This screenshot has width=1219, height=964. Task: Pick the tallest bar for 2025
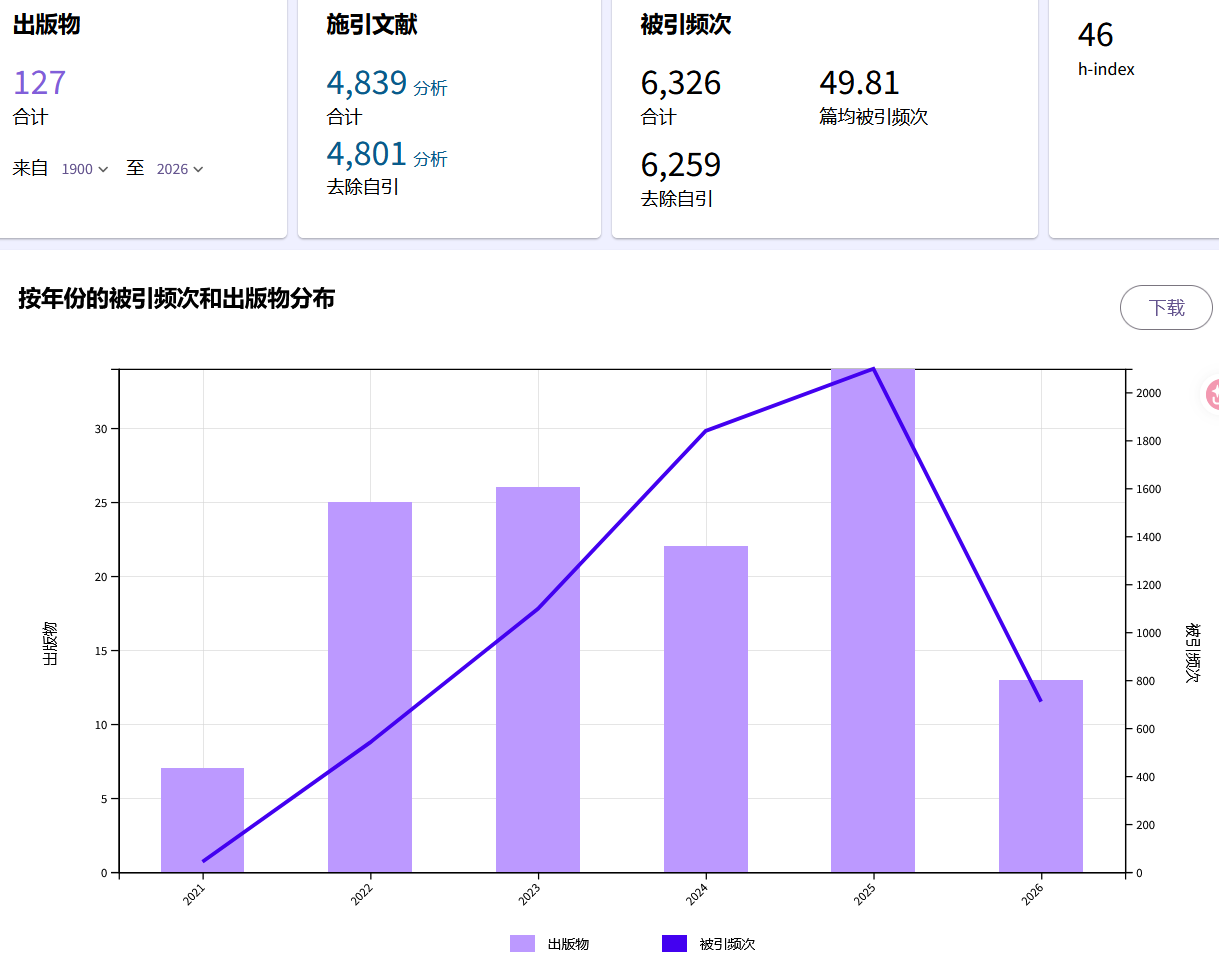[873, 620]
